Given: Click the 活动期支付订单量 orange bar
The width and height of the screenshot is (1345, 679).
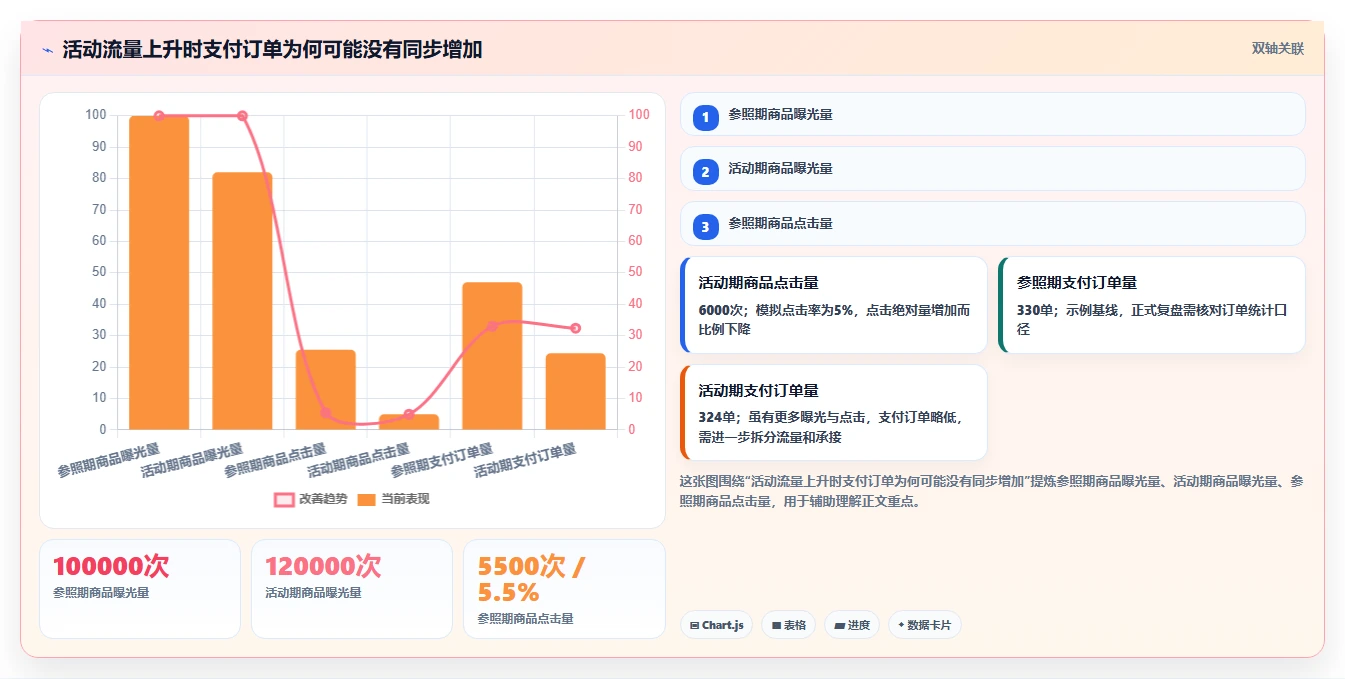Looking at the screenshot, I should pyautogui.click(x=575, y=391).
